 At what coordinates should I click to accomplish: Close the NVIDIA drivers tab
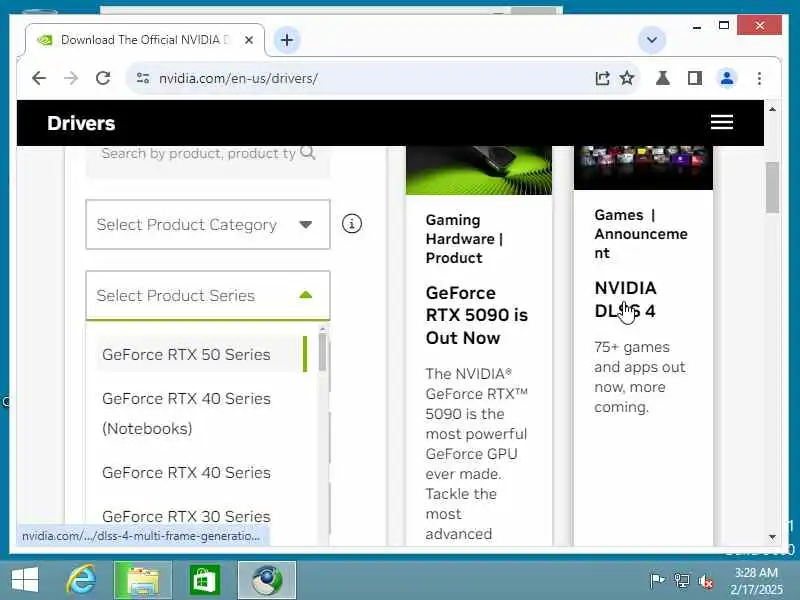[x=249, y=40]
